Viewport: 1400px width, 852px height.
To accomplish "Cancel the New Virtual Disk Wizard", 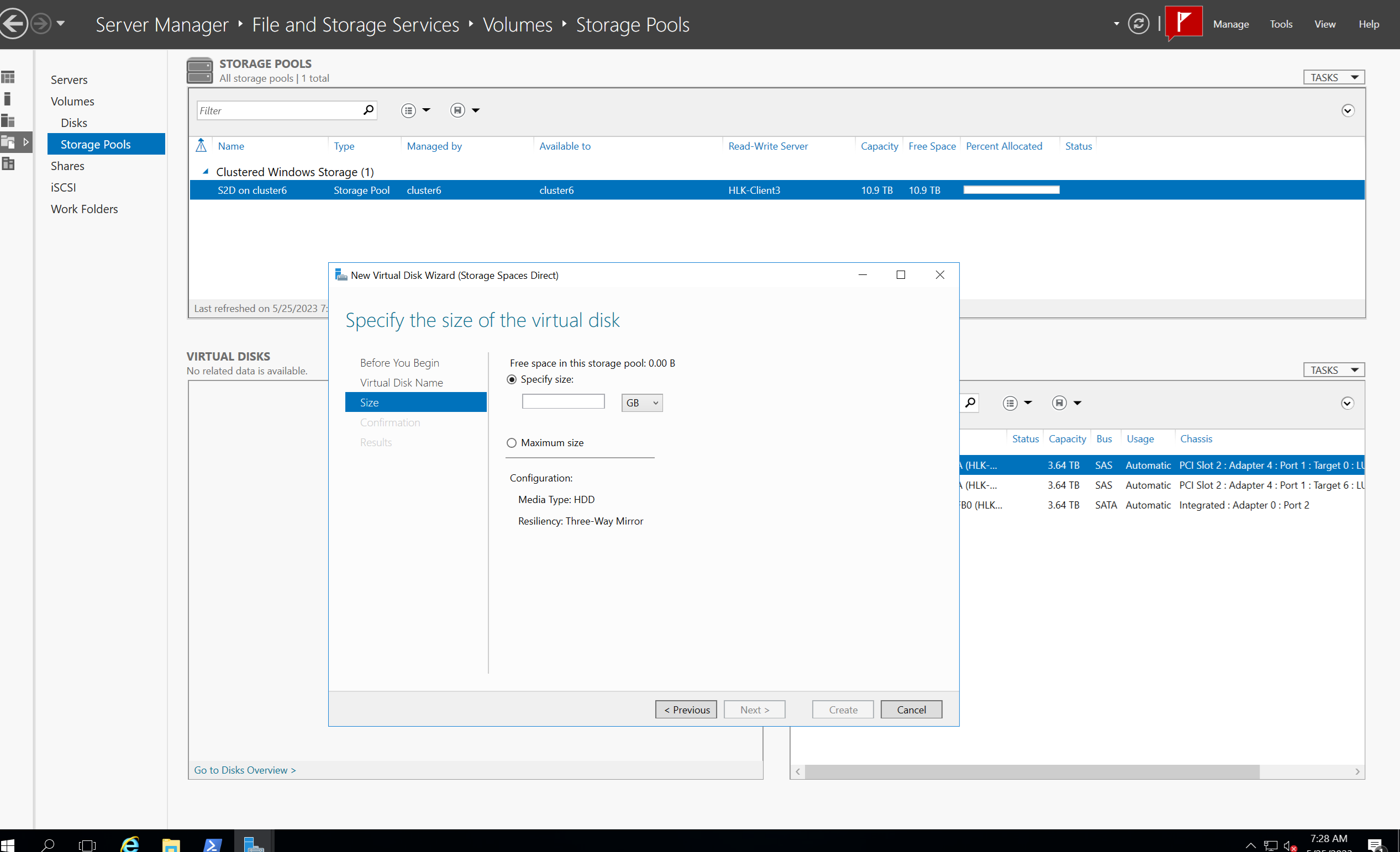I will click(911, 710).
